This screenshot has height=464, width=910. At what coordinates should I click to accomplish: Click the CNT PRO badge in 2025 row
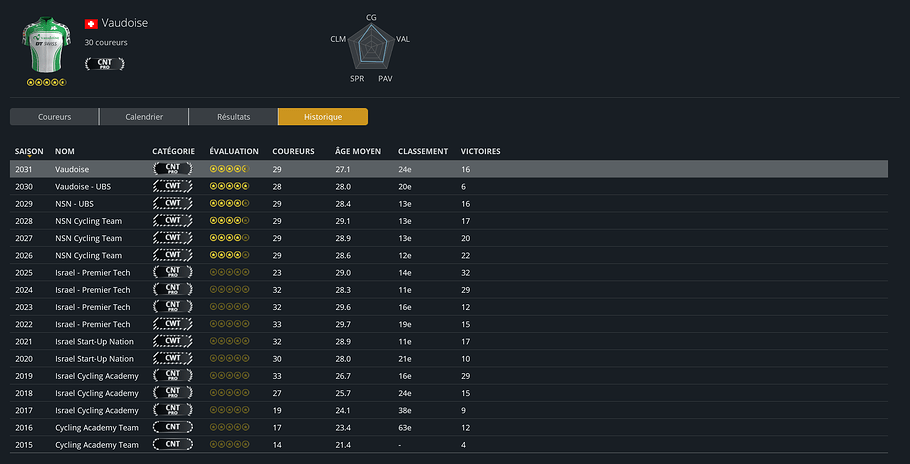[173, 272]
